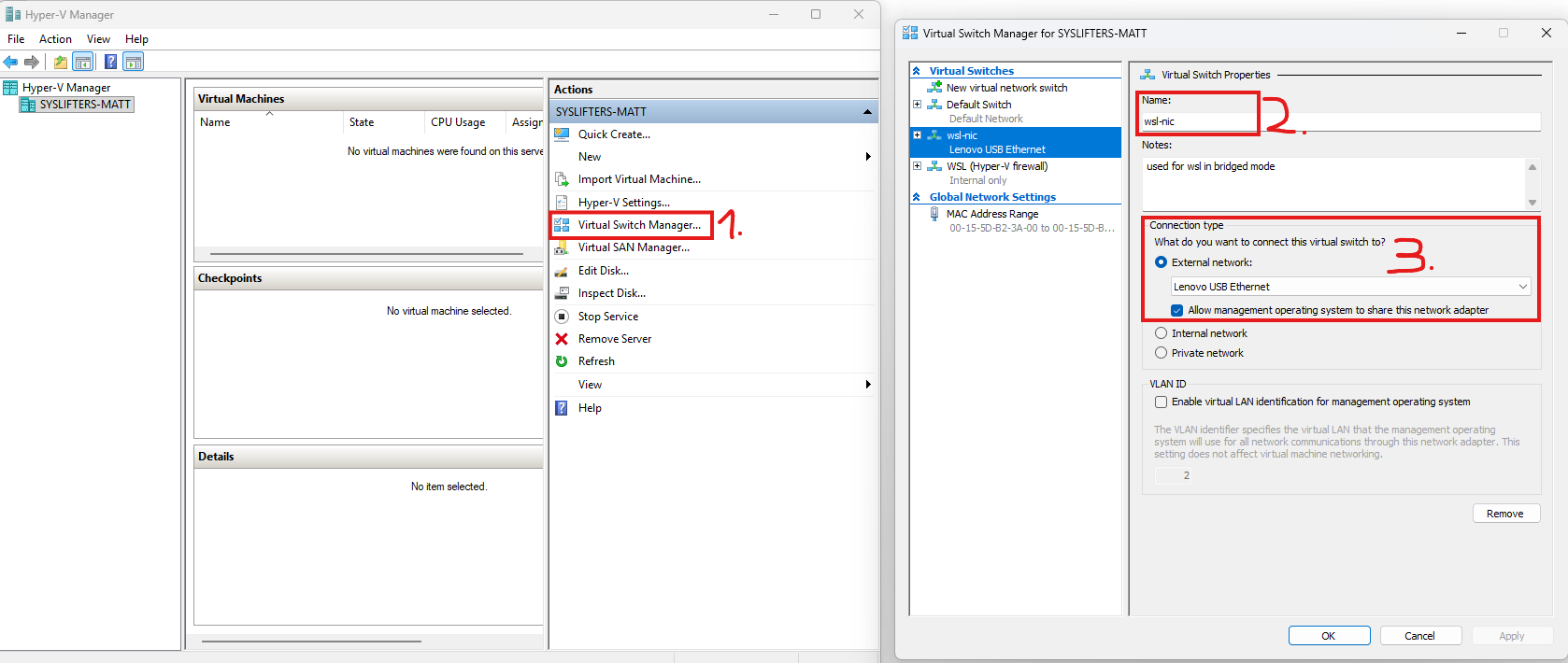Click the Show/Hide Action Pane toolbar icon
Viewport: 1568px width, 663px height.
134,62
